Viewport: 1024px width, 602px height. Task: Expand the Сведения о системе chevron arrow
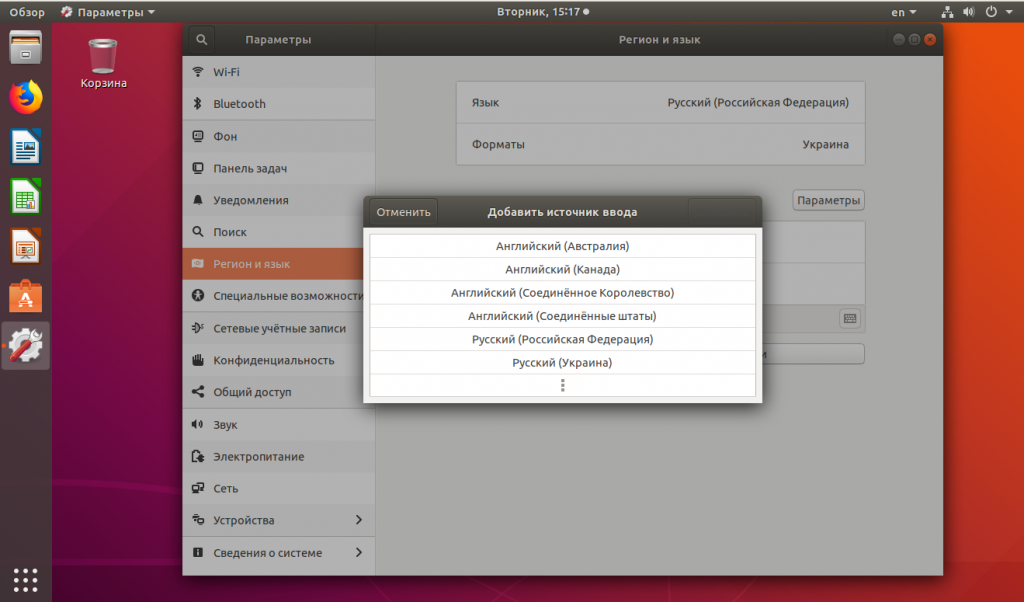(359, 552)
